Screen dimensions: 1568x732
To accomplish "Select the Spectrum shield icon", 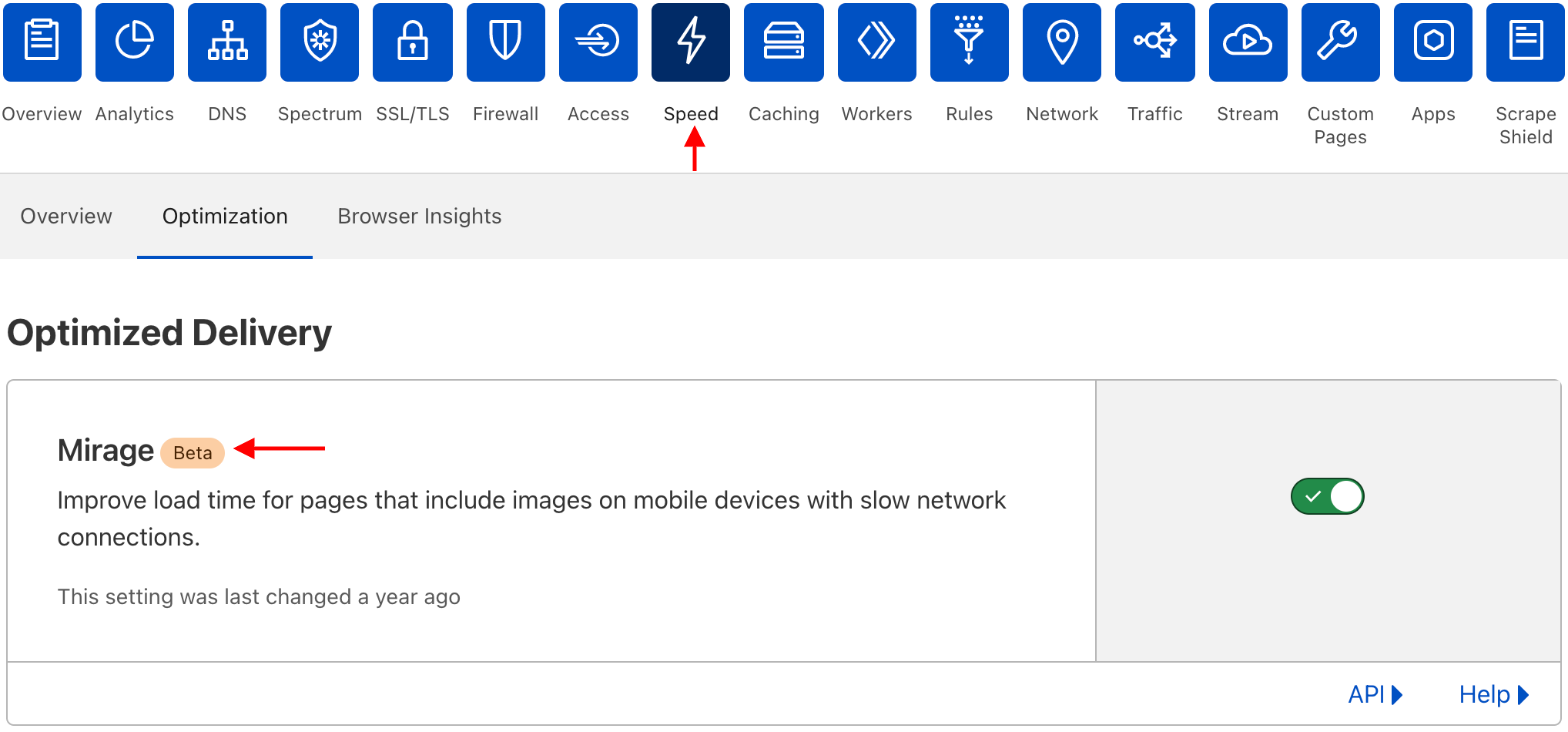I will (x=320, y=42).
